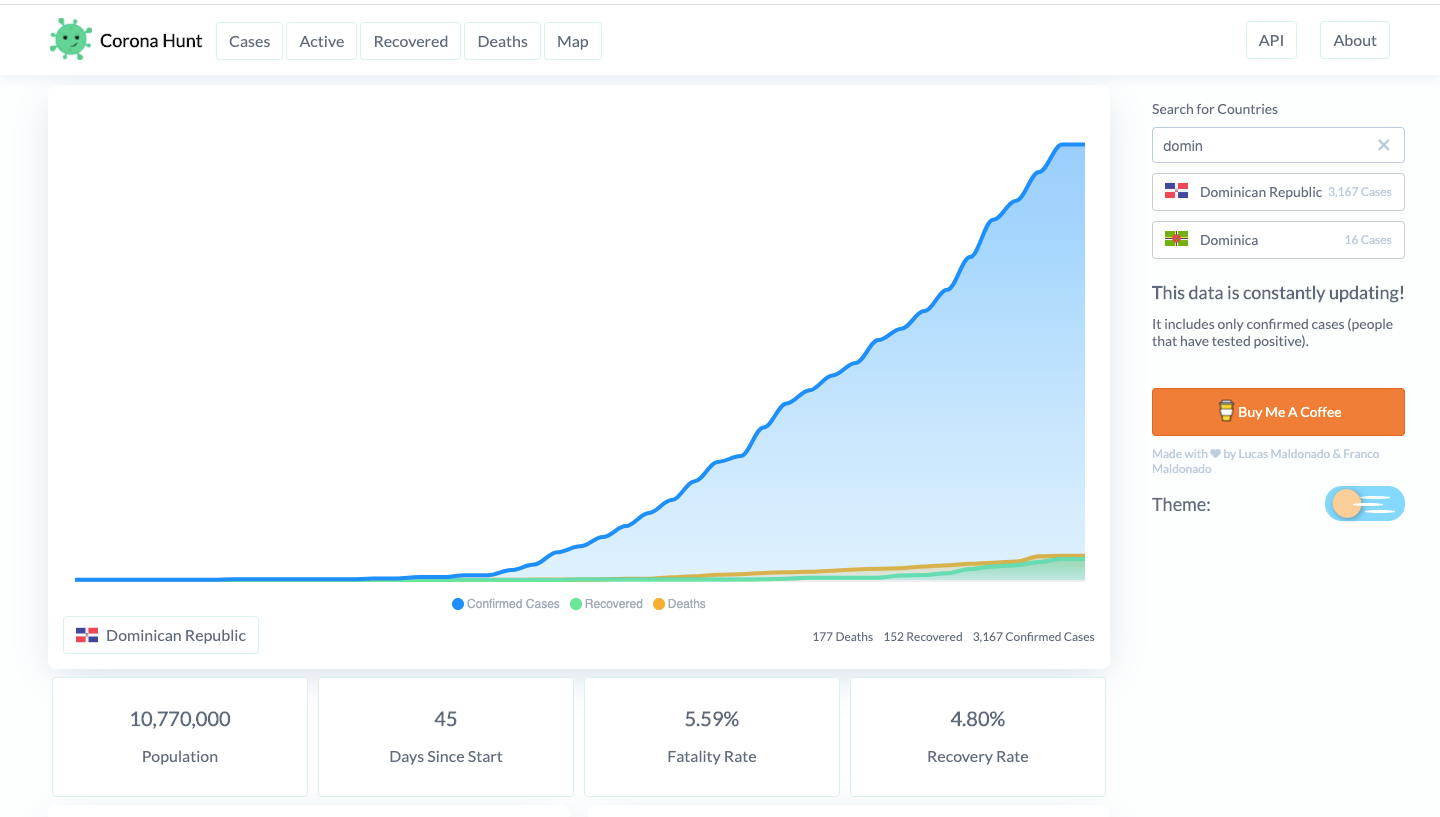Image resolution: width=1440 pixels, height=817 pixels.
Task: Toggle the light/dark Theme switch
Action: point(1364,504)
